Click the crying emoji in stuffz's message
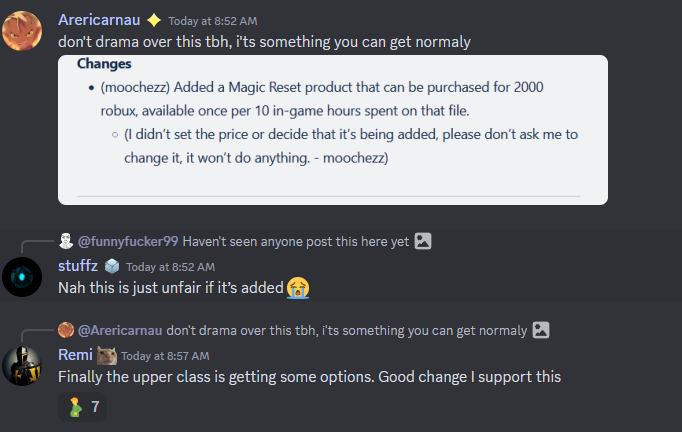Viewport: 682px width, 432px height. coord(296,288)
